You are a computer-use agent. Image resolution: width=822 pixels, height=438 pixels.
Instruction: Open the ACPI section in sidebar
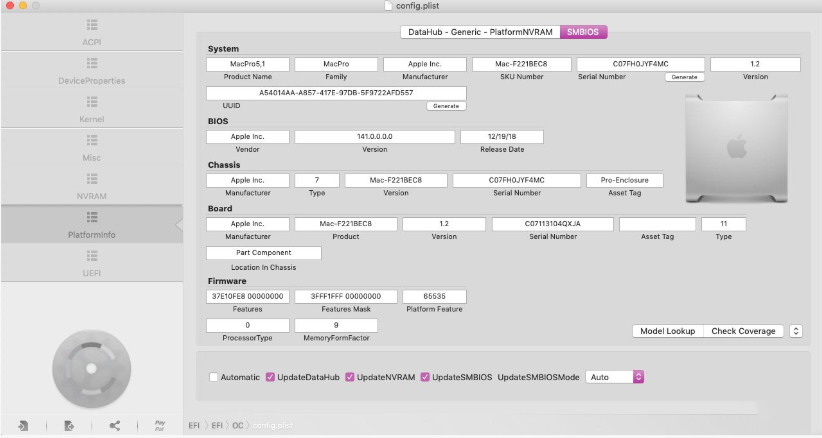pos(92,32)
